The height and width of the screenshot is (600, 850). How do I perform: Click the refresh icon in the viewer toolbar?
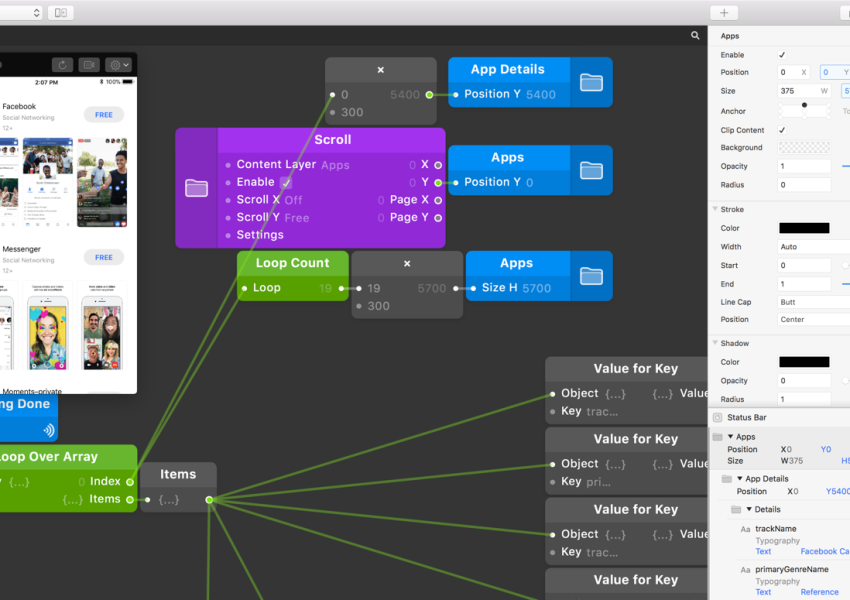coord(63,64)
